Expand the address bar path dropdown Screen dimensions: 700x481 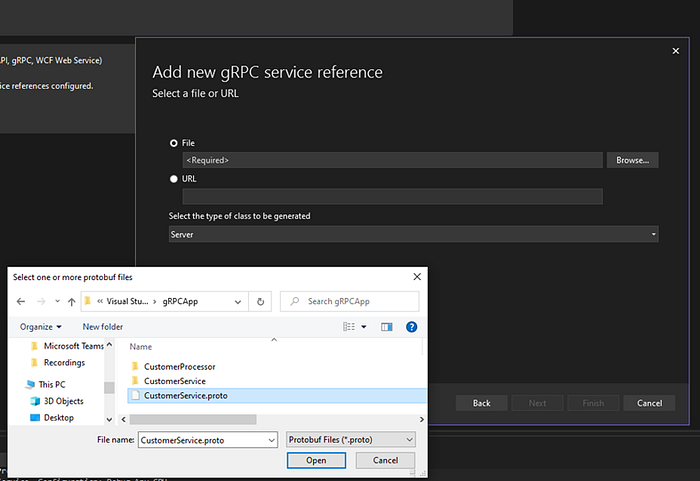(238, 302)
